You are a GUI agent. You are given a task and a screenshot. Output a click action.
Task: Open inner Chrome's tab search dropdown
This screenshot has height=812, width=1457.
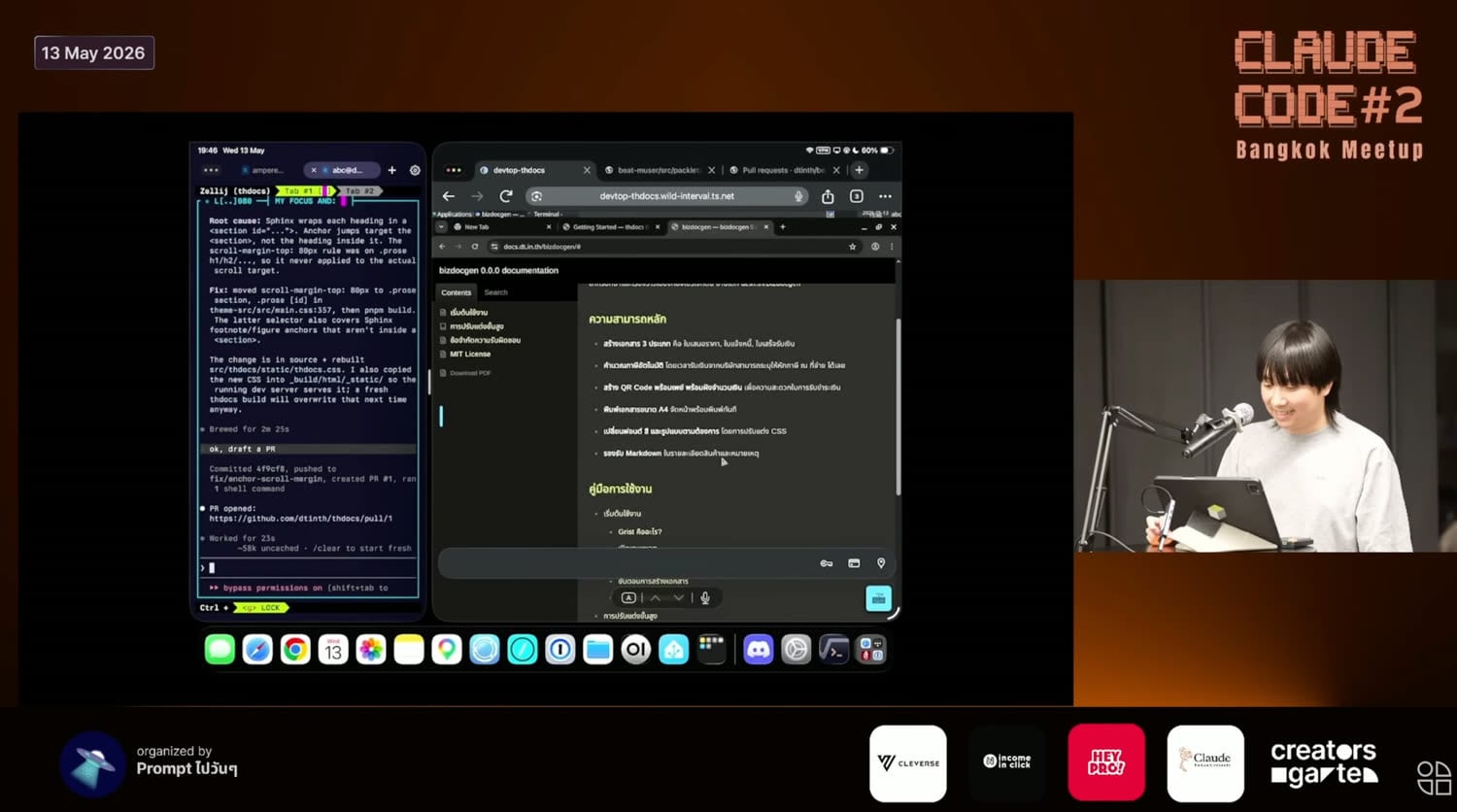[x=441, y=227]
